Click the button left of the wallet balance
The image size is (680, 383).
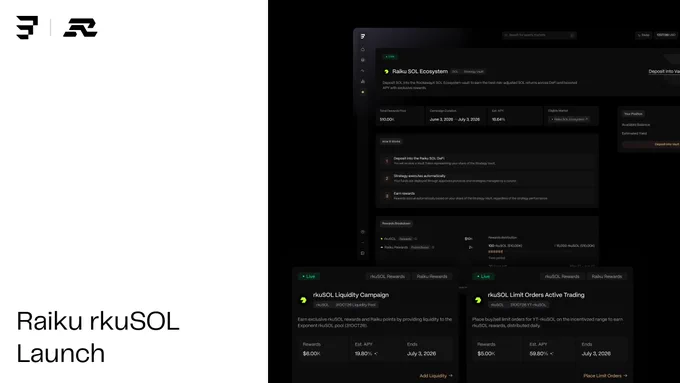point(644,35)
